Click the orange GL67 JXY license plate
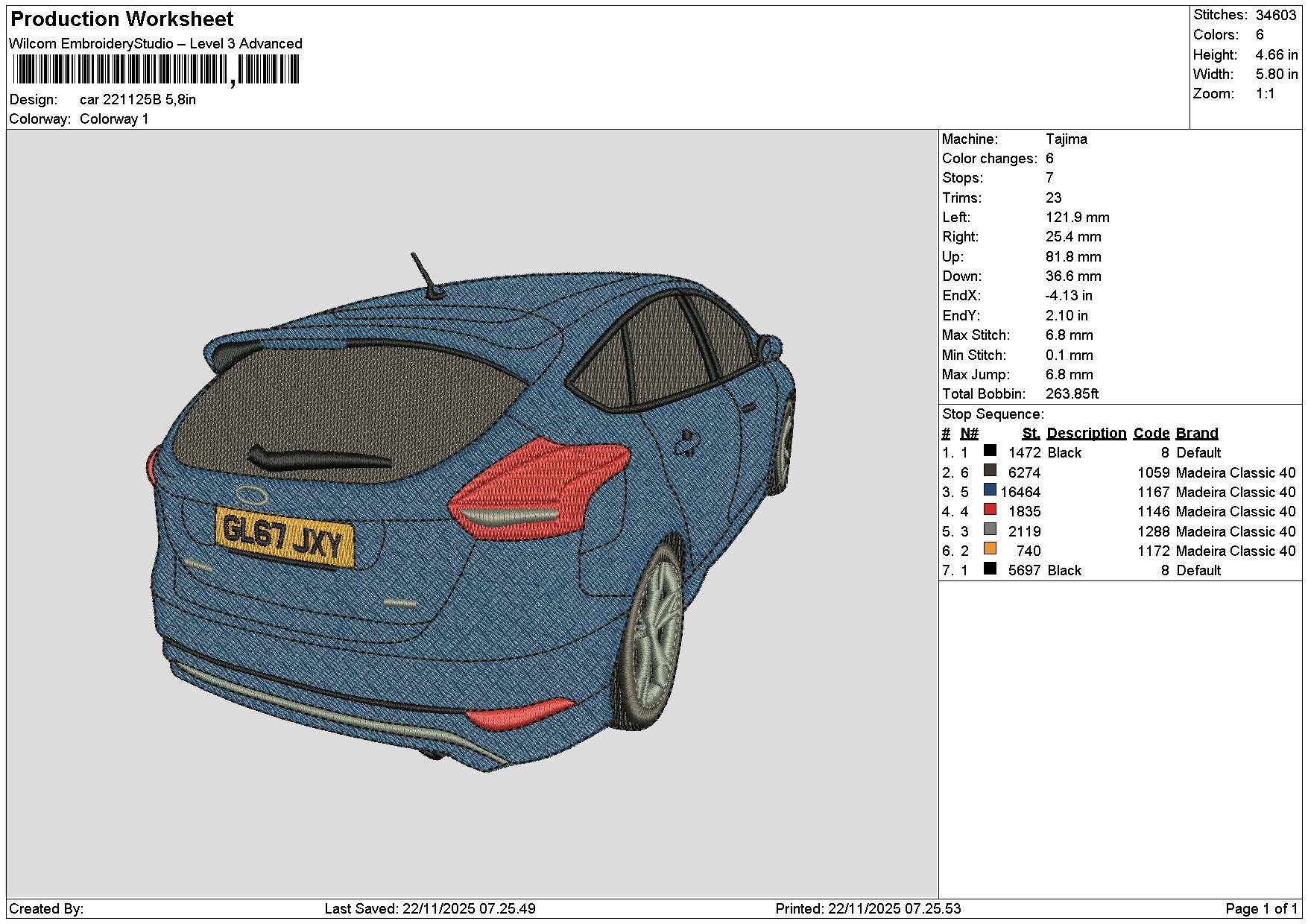1308x924 pixels. click(284, 537)
